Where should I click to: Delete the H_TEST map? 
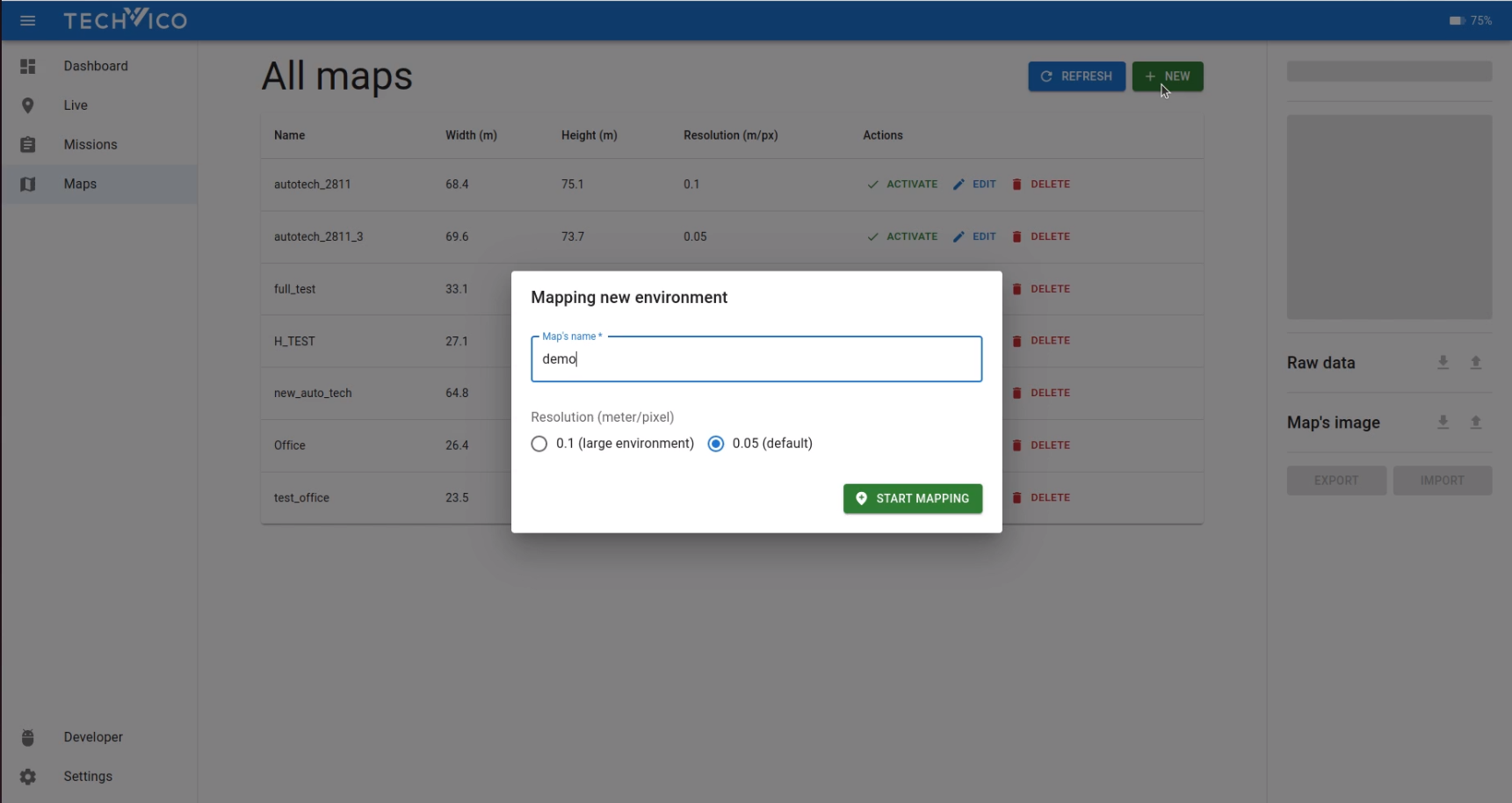[x=1041, y=341]
